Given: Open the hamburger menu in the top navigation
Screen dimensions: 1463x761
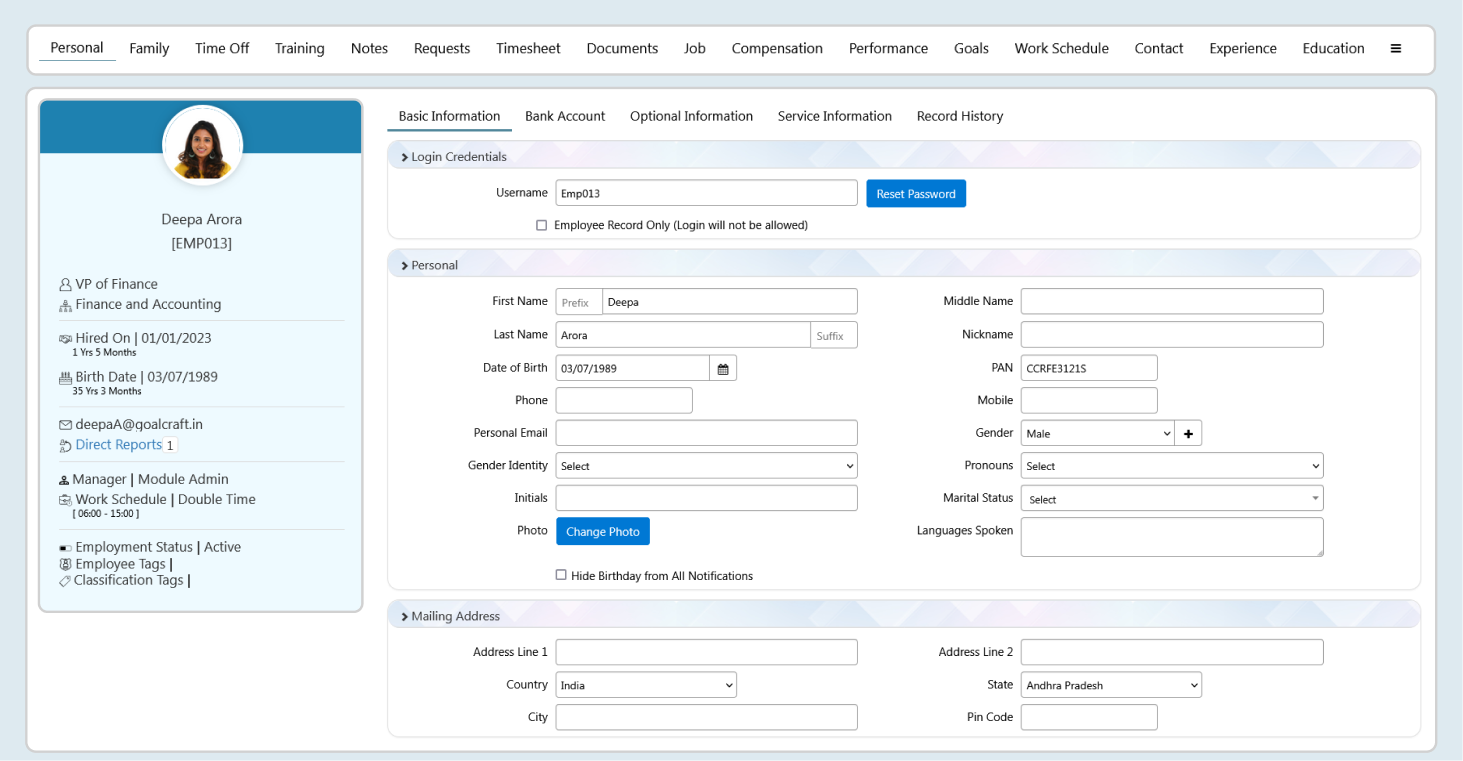Looking at the screenshot, I should click(x=1395, y=49).
